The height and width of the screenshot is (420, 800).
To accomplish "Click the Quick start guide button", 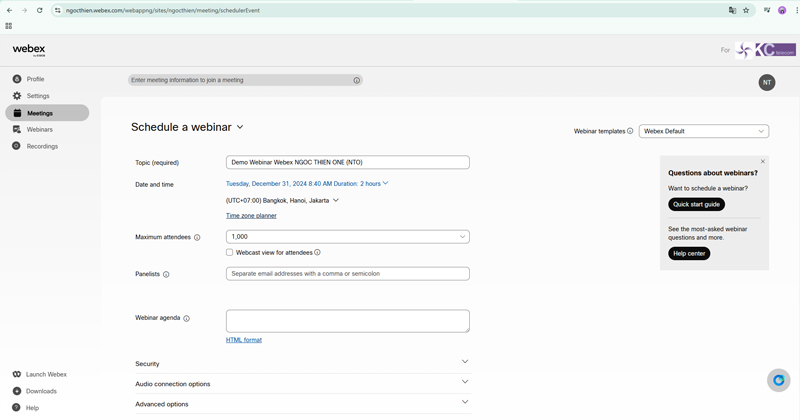I will click(696, 204).
